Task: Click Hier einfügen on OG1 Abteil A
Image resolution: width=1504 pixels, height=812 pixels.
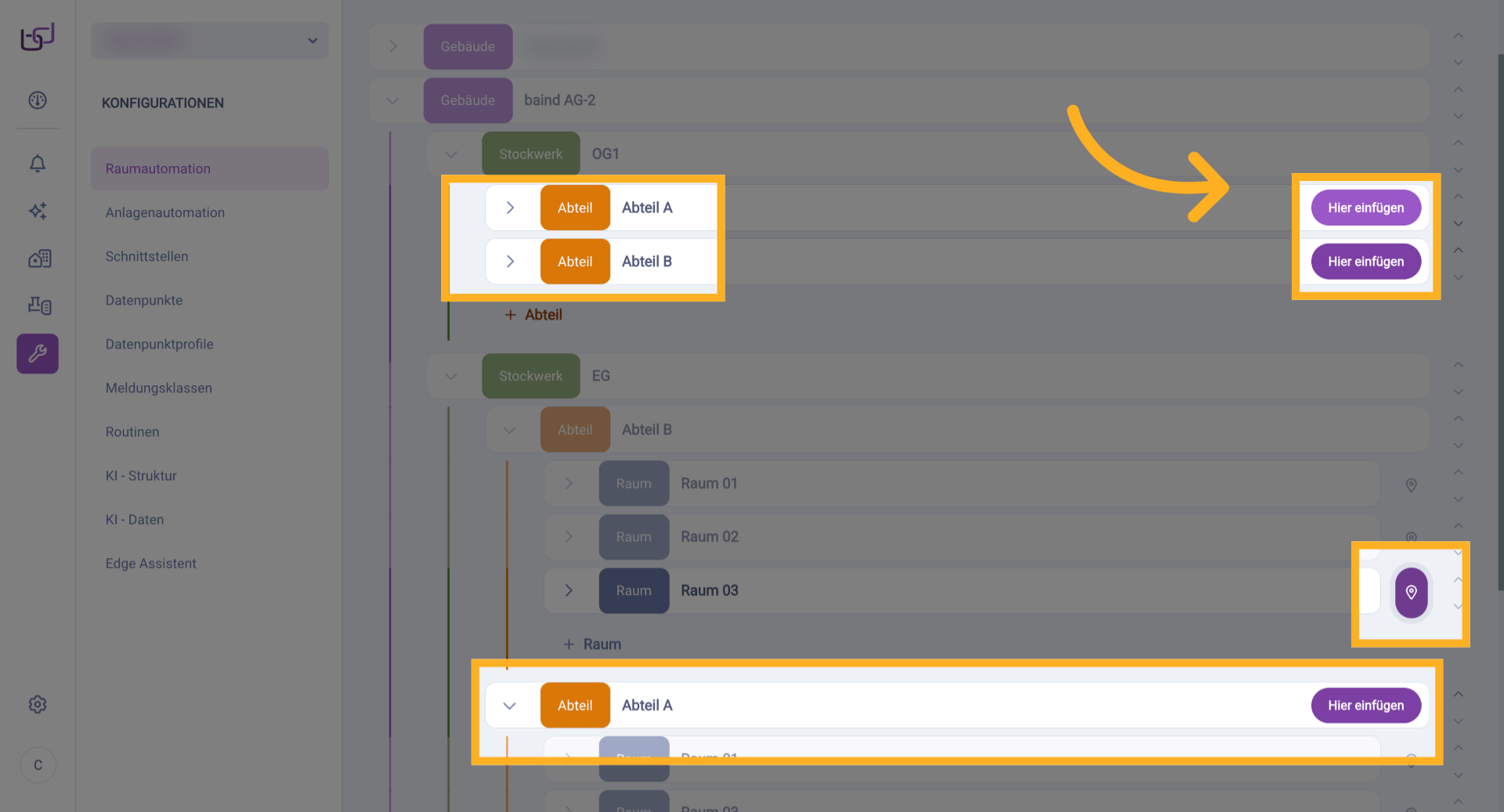Action: (x=1365, y=208)
